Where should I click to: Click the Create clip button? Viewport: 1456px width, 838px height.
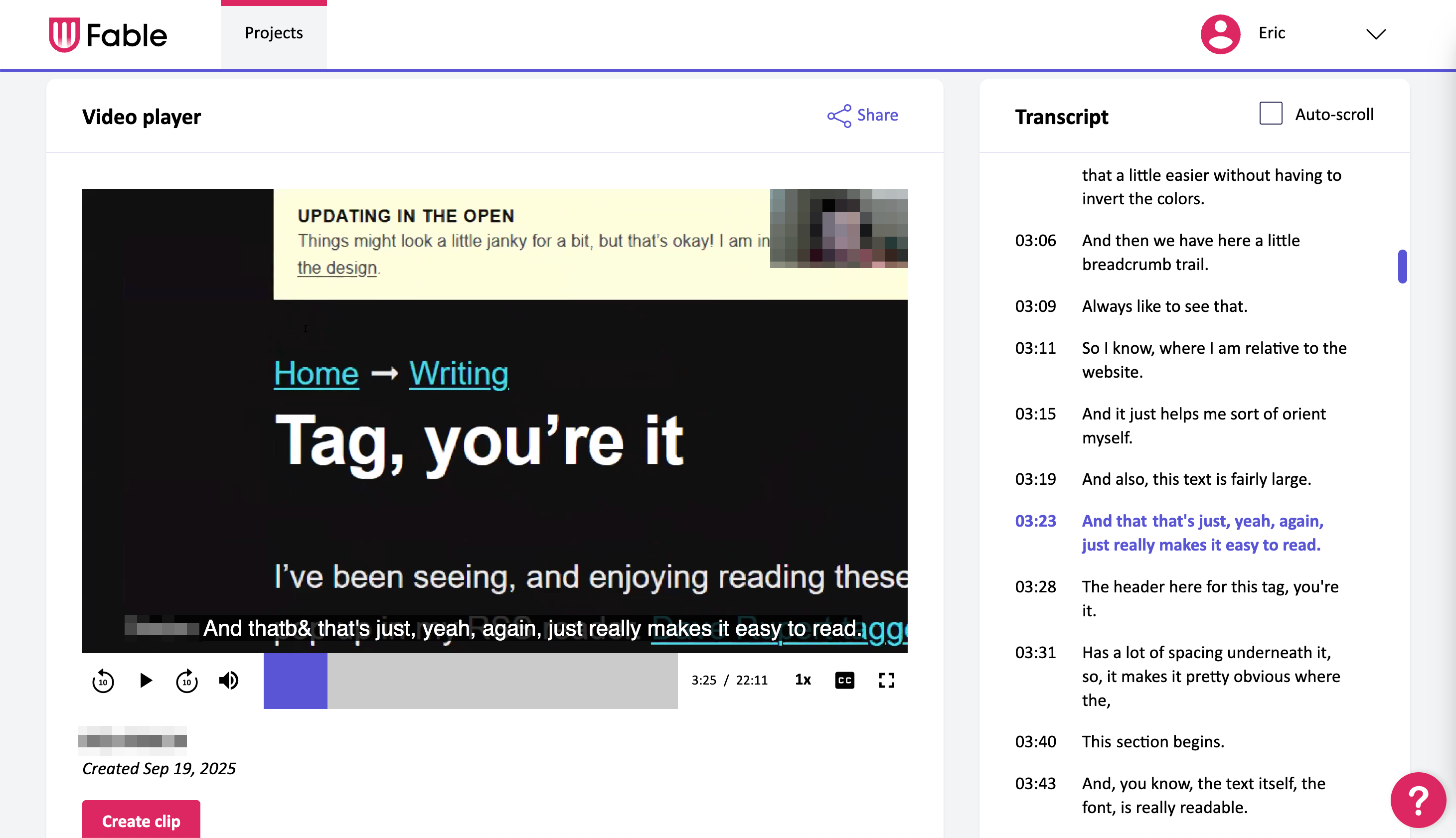click(141, 821)
